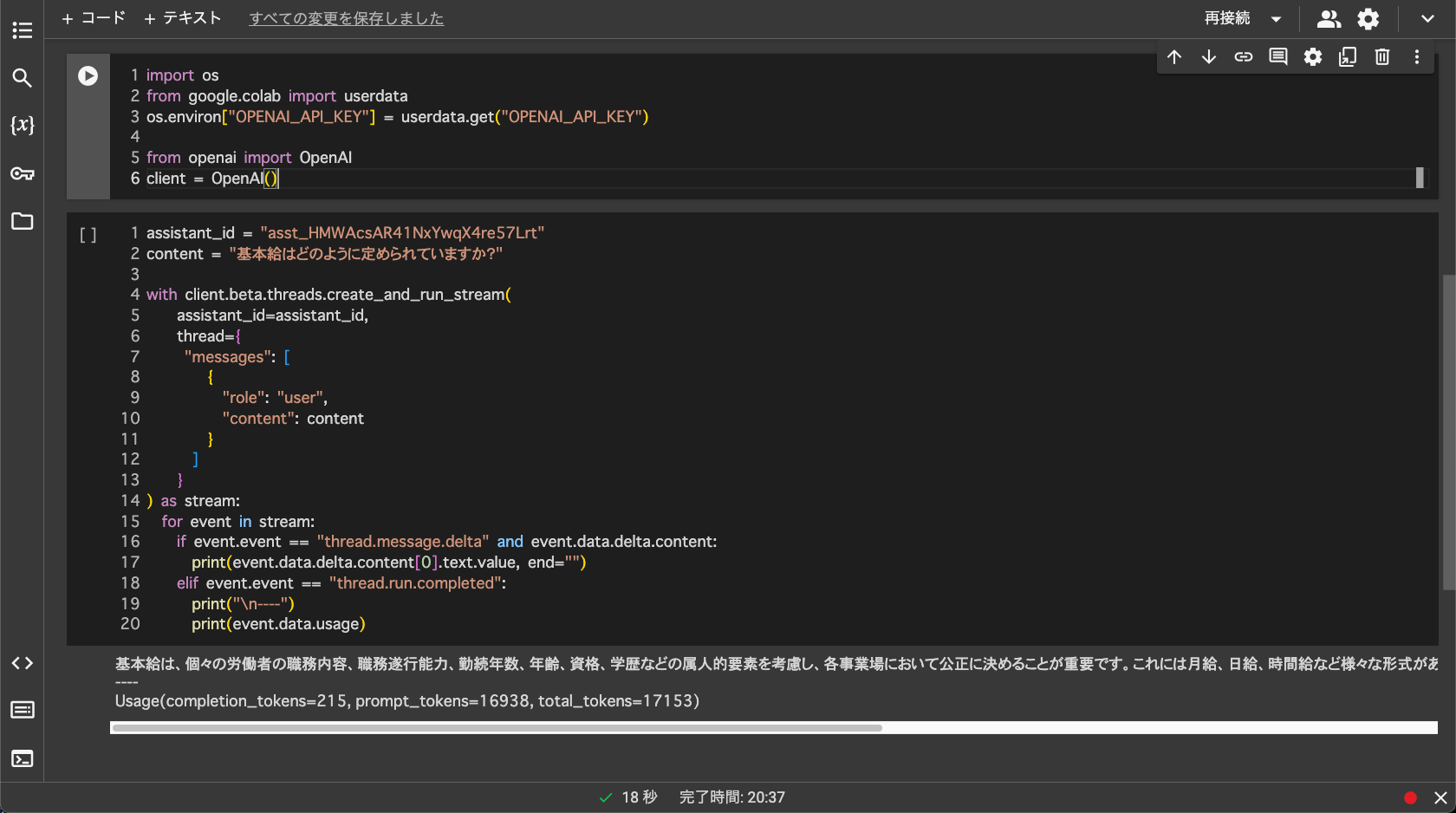Image resolution: width=1456 pixels, height=813 pixels.
Task: Open the terminal panel
Action: tap(22, 758)
